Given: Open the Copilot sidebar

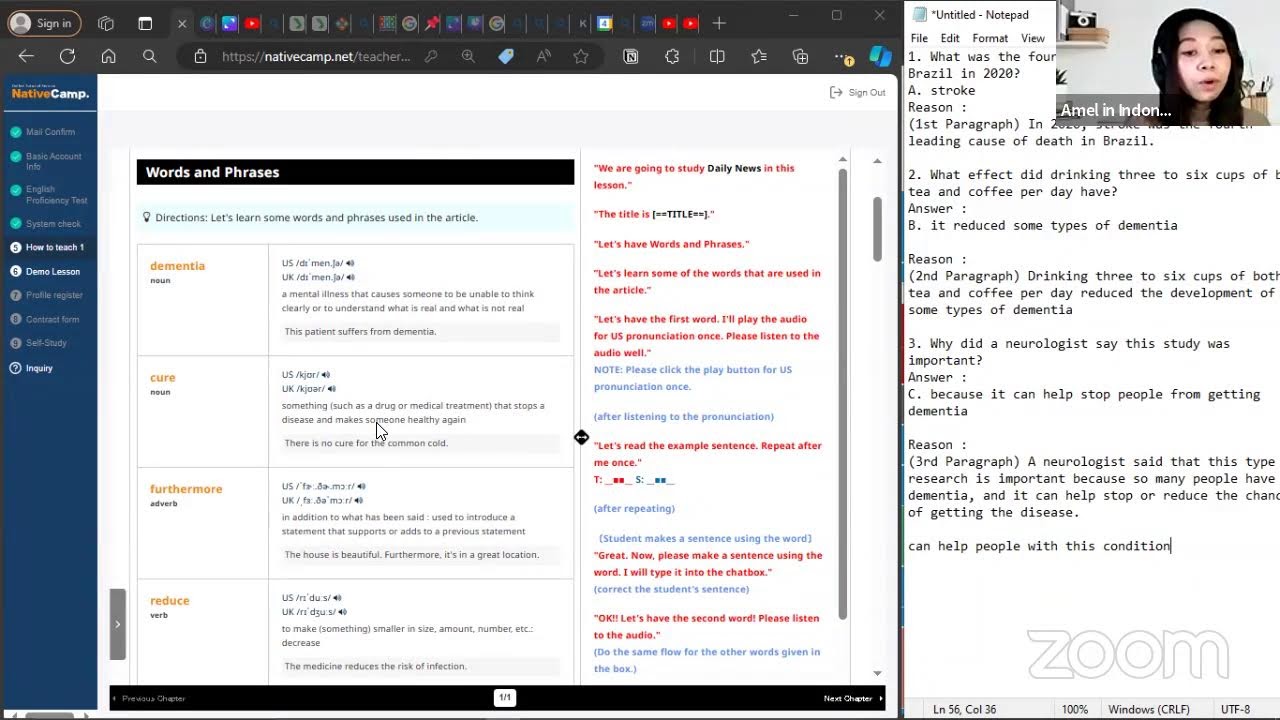Looking at the screenshot, I should pos(880,56).
